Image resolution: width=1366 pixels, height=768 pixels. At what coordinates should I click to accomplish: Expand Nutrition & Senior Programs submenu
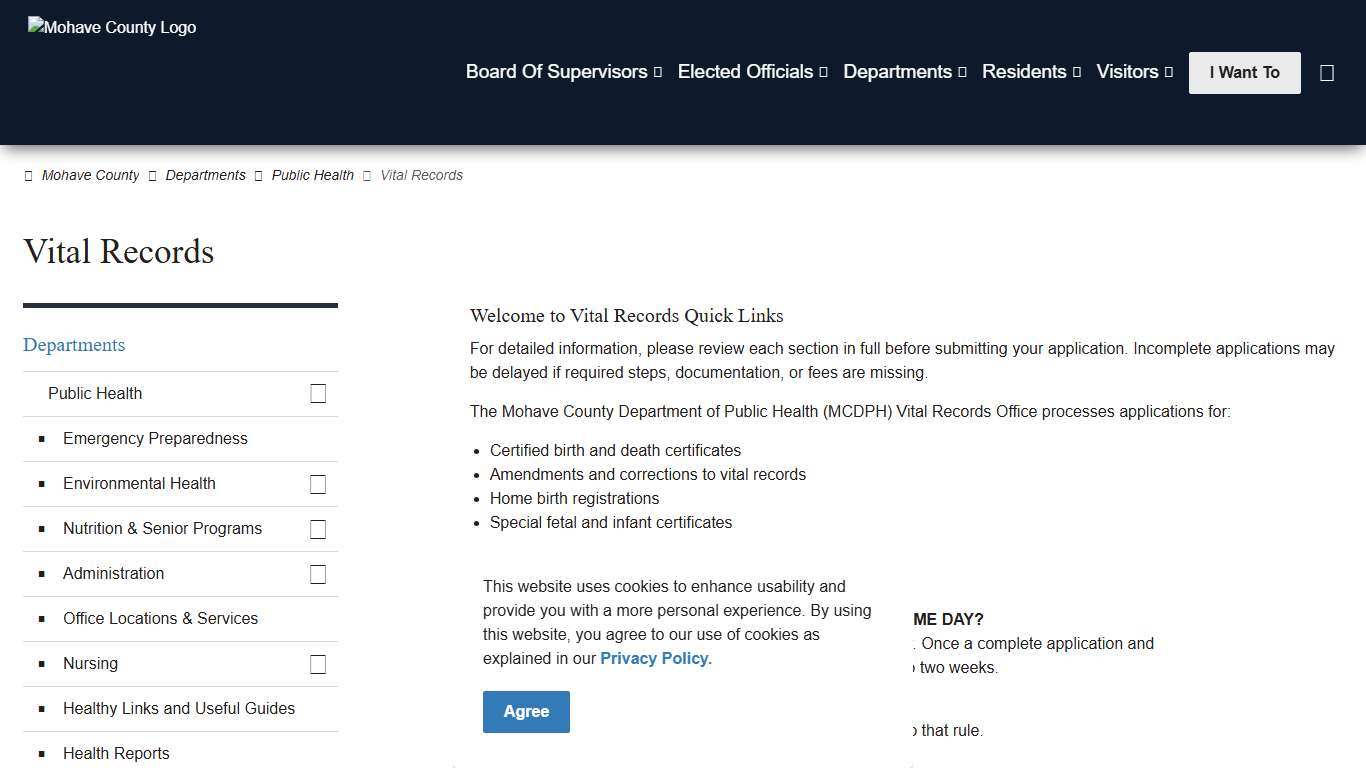coord(318,529)
